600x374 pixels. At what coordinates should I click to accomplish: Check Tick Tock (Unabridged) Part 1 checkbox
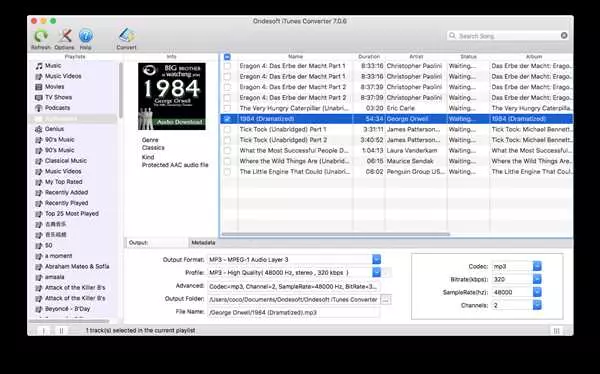click(227, 129)
